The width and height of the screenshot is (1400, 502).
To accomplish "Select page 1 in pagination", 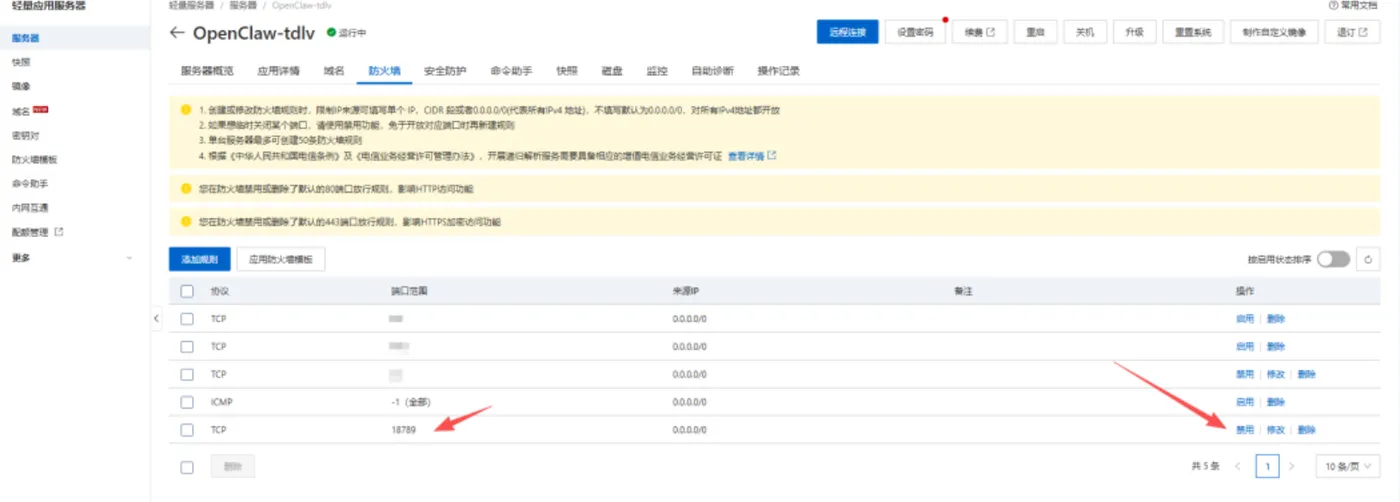I will [1268, 466].
